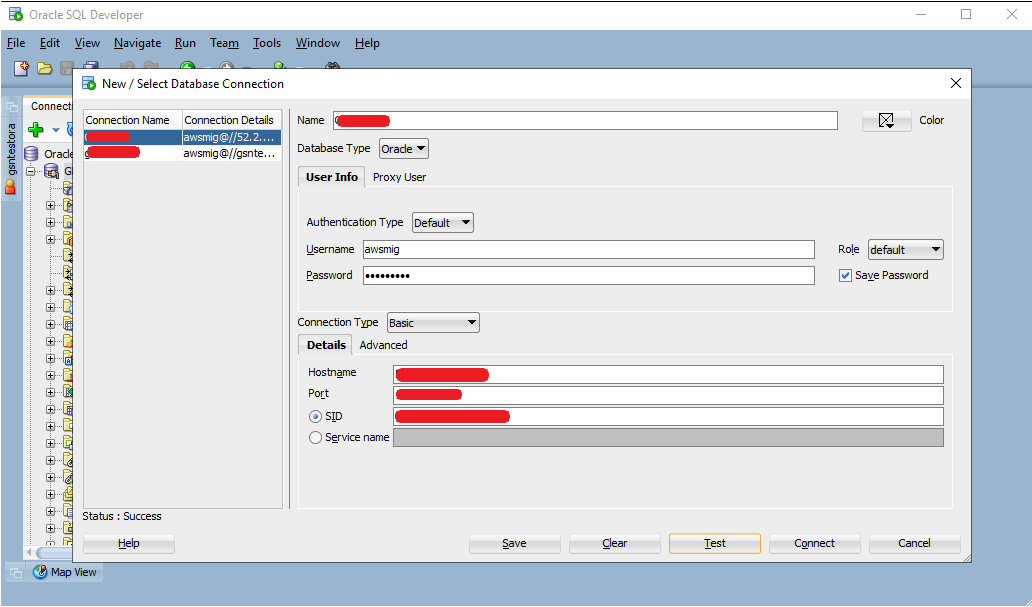This screenshot has width=1032, height=607.
Task: Select the awsmig@//gsnte connection row
Action: [x=182, y=153]
